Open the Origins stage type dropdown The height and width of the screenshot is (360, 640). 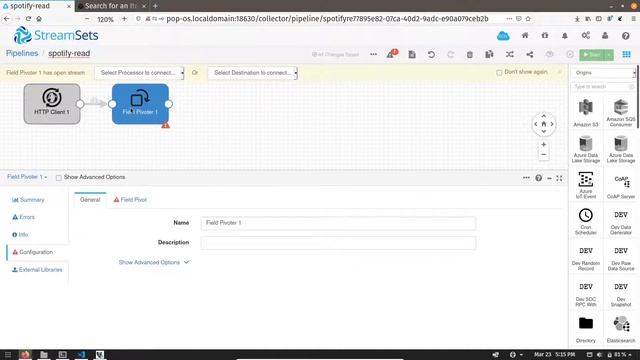[x=603, y=73]
